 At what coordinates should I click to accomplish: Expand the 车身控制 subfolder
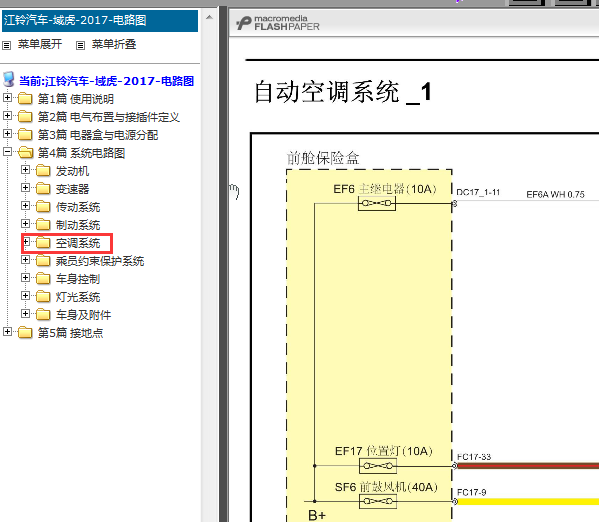tap(25, 277)
